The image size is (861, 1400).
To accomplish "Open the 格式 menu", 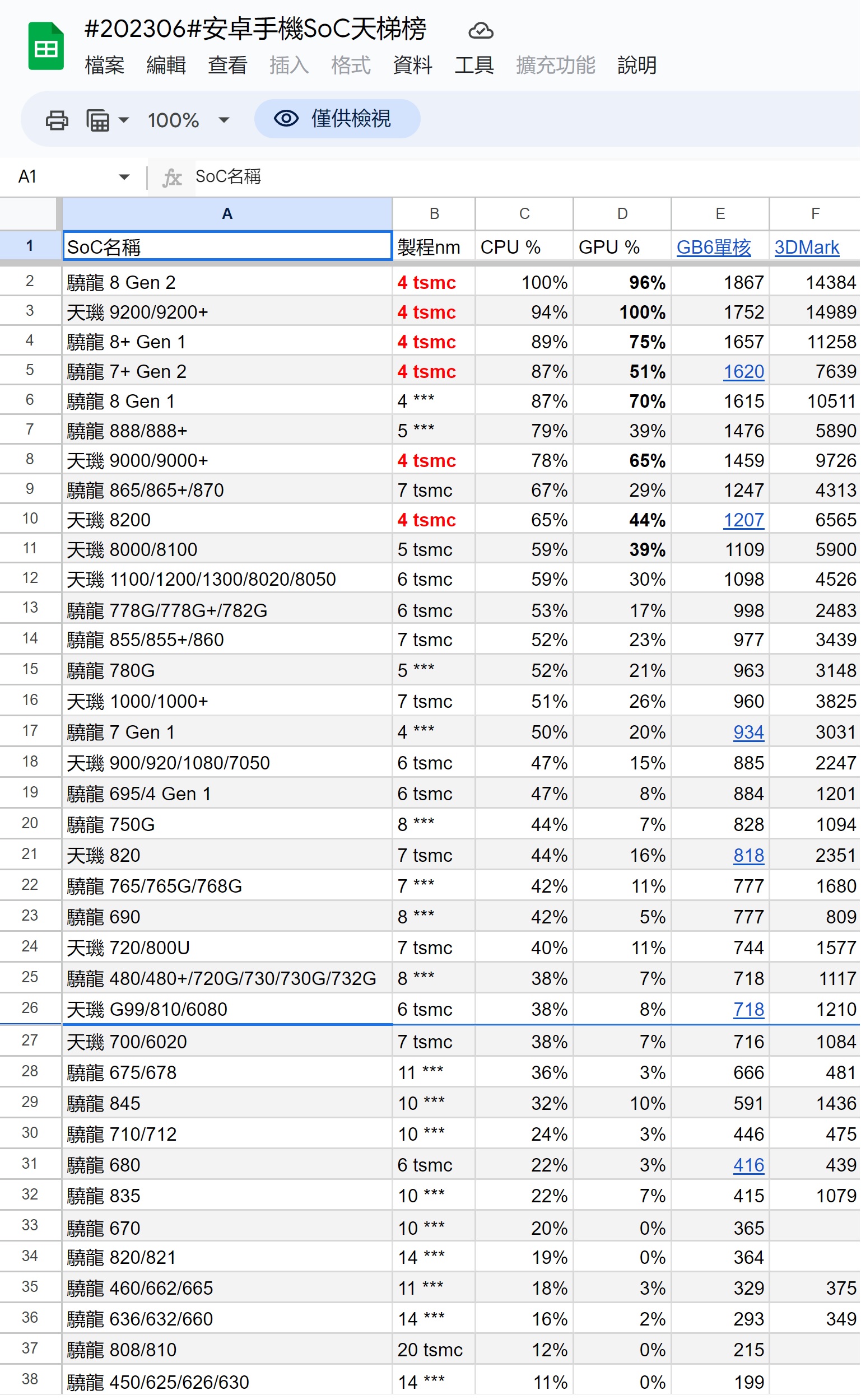I will tap(351, 65).
